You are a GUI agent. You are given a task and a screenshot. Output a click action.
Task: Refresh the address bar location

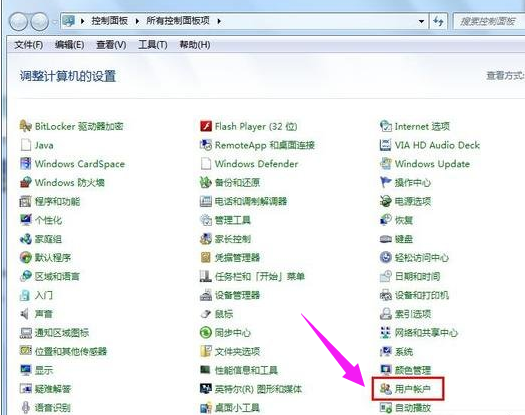(438, 21)
